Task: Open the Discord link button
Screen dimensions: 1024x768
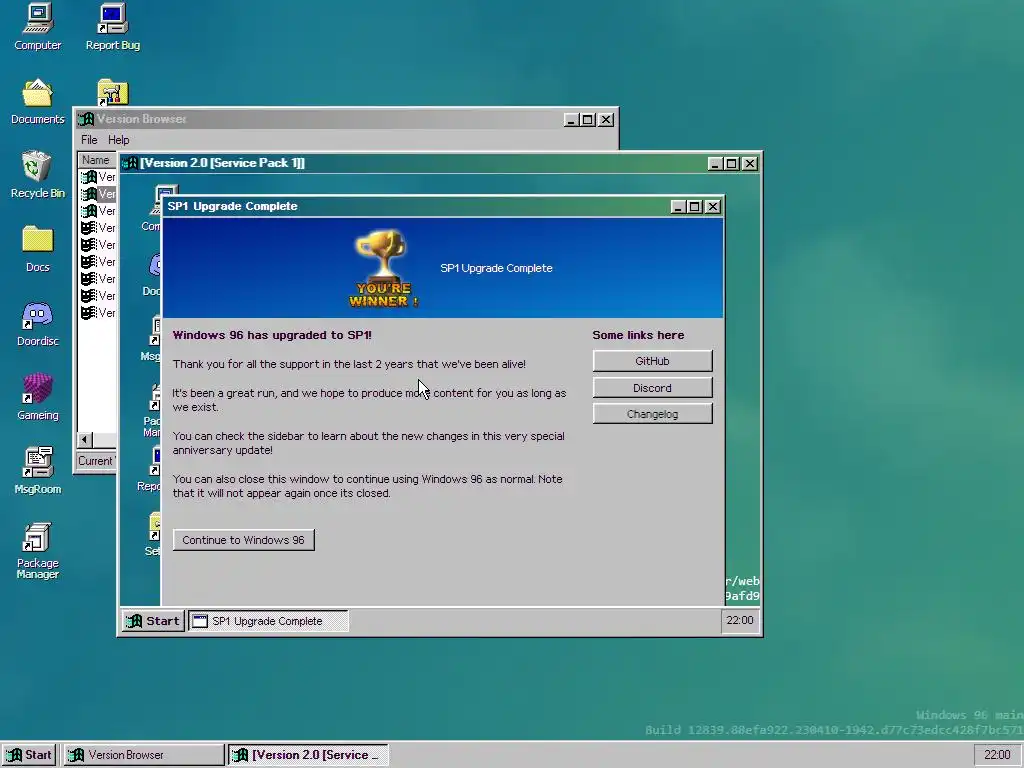Action: [x=652, y=388]
